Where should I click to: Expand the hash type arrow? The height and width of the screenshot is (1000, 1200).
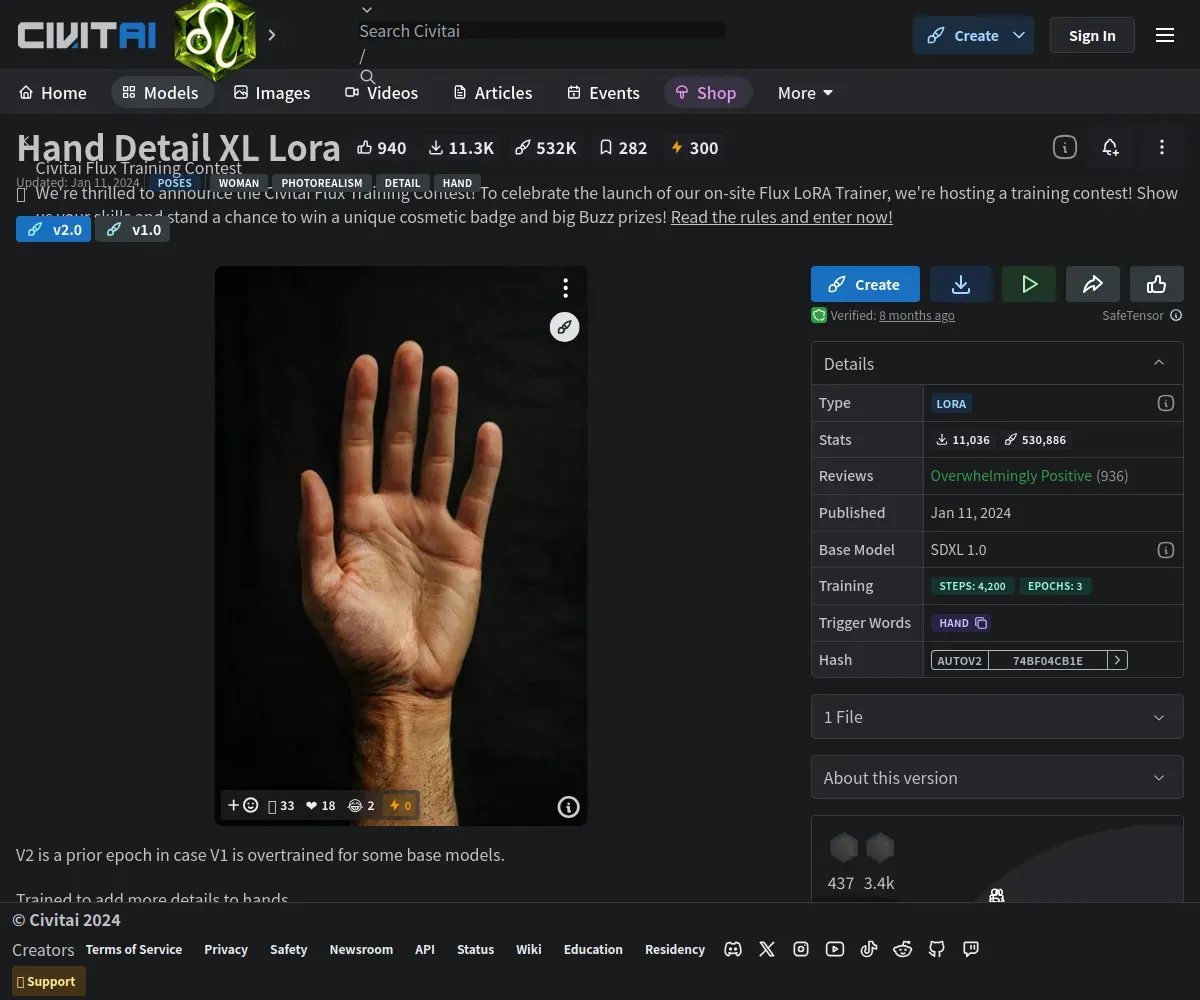click(1118, 660)
